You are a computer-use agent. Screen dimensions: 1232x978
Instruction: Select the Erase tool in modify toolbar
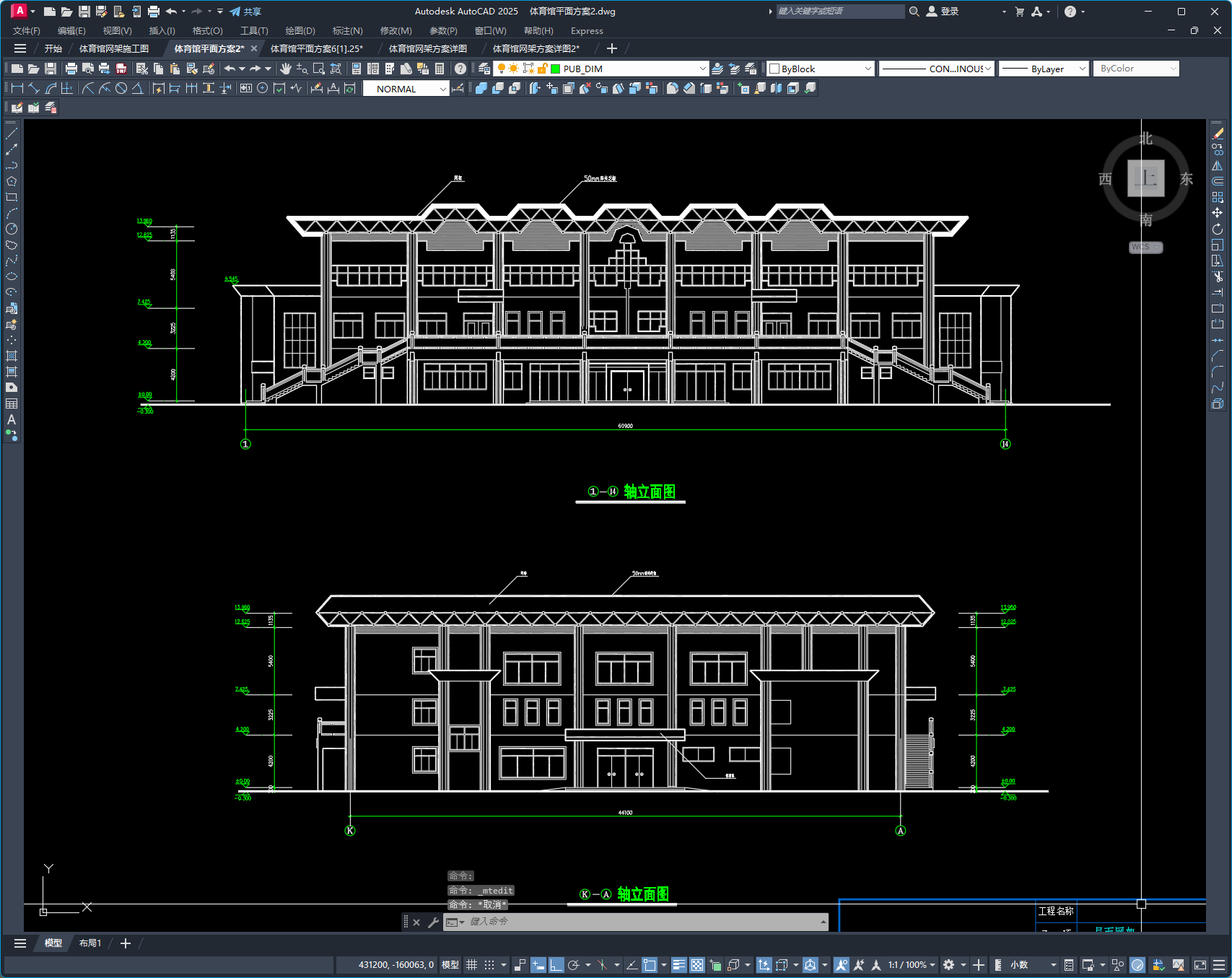pyautogui.click(x=1218, y=134)
